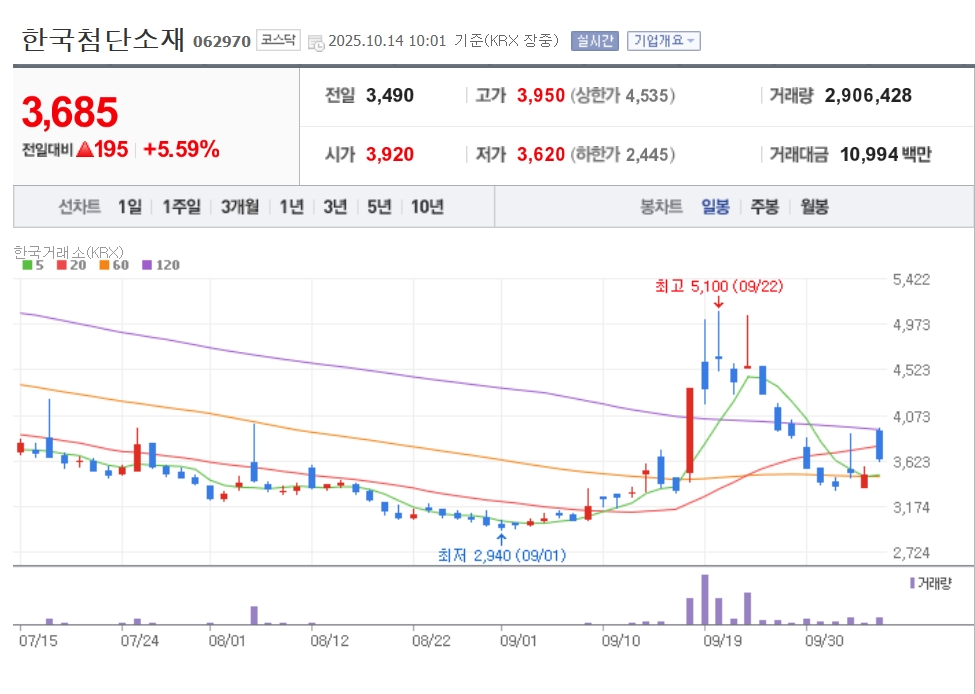The height and width of the screenshot is (694, 975).
Task: Click the stock name 한국첨단소재
Action: (x=103, y=40)
